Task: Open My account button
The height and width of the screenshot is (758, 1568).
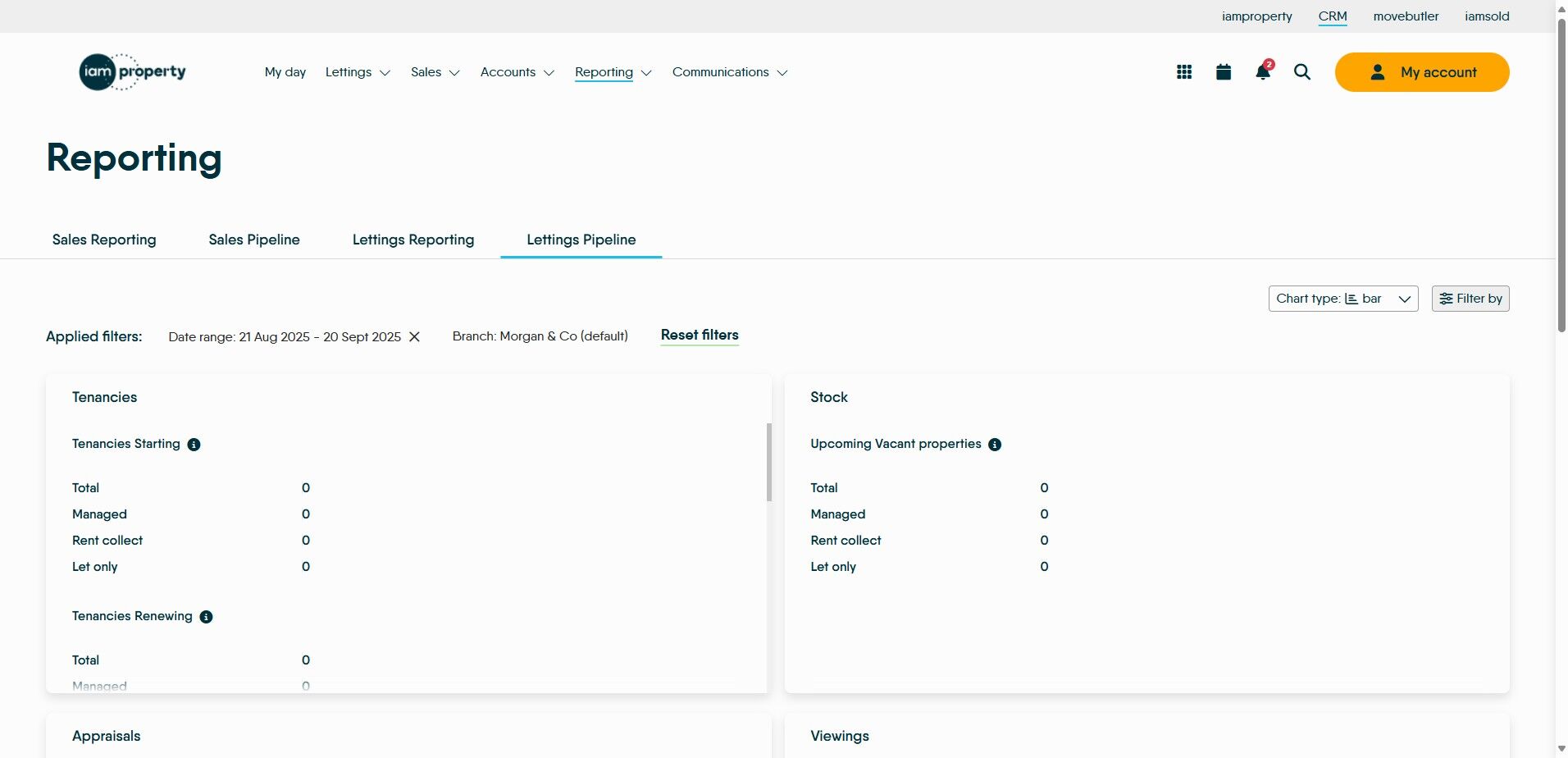Action: 1422,72
